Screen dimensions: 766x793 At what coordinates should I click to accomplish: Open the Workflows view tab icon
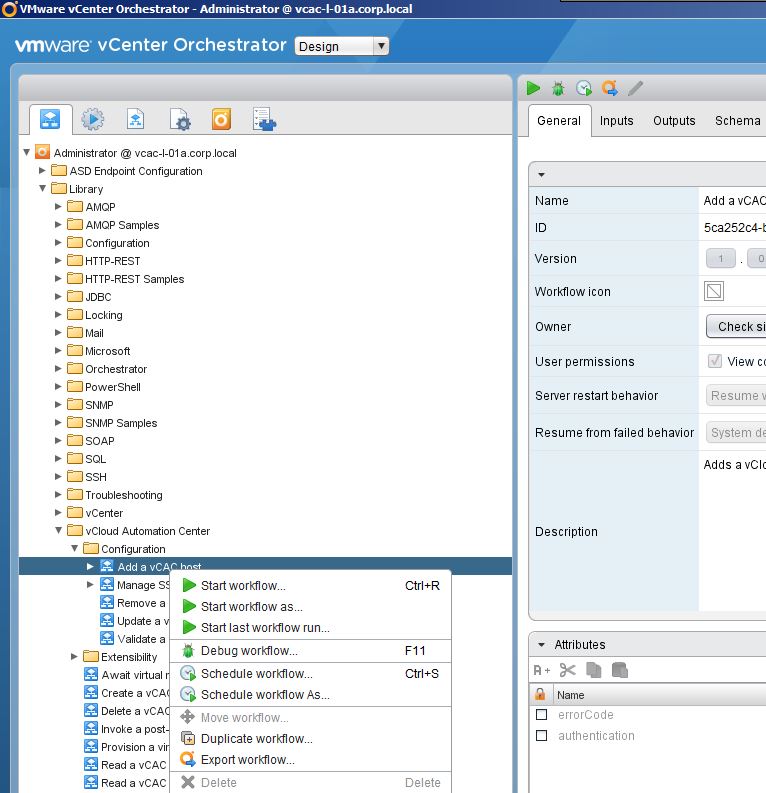[50, 120]
